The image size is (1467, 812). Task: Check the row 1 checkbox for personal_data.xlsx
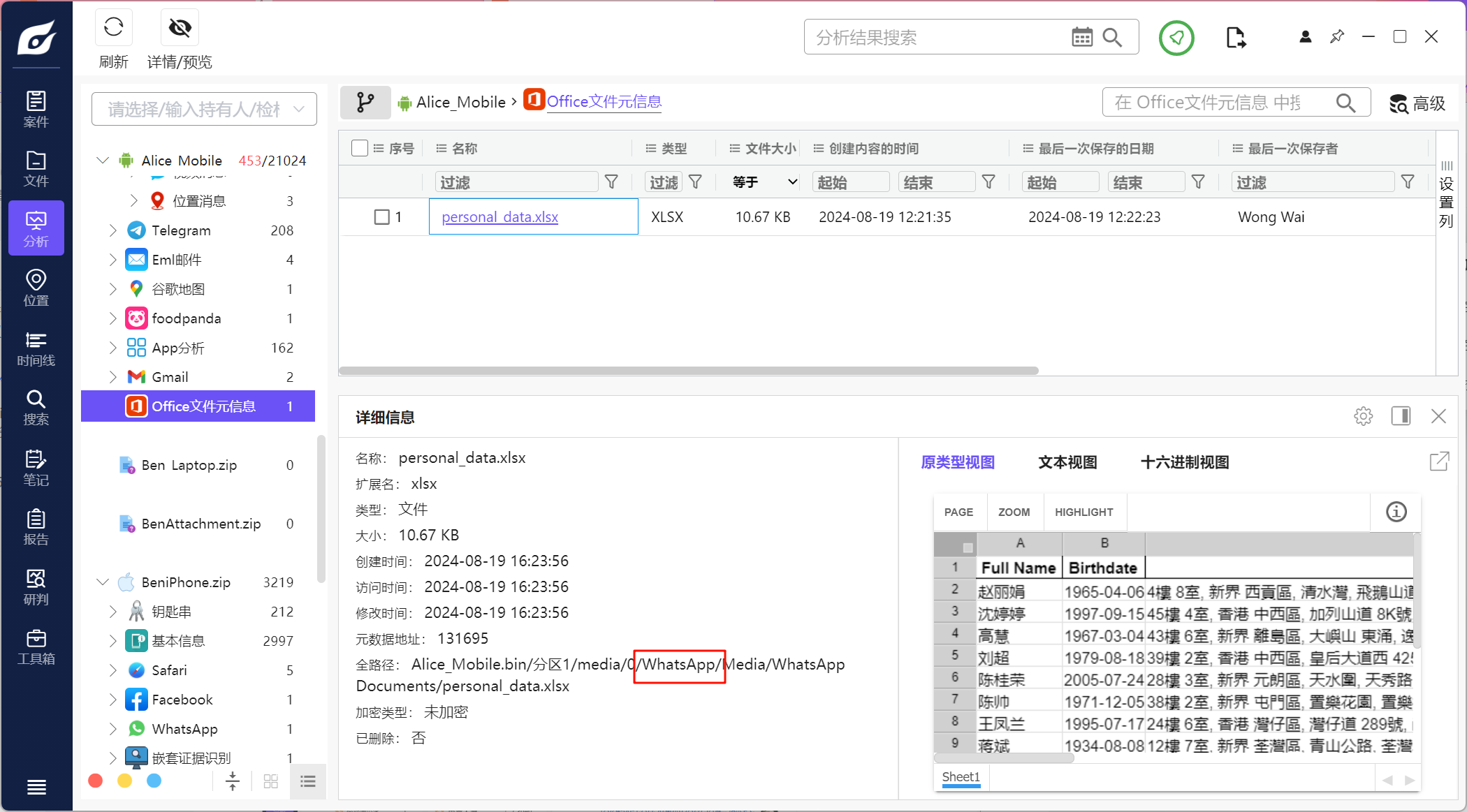point(381,217)
